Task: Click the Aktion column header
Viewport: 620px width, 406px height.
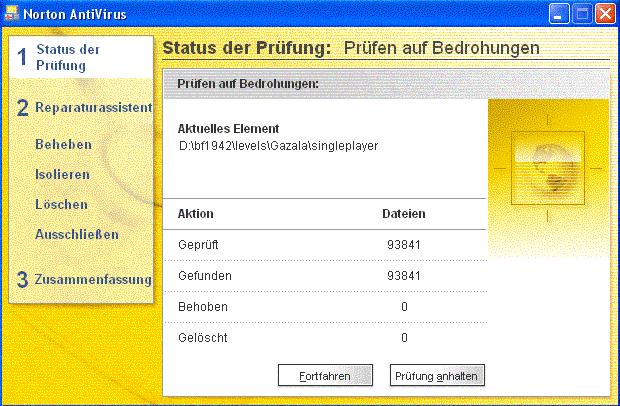Action: [x=195, y=214]
